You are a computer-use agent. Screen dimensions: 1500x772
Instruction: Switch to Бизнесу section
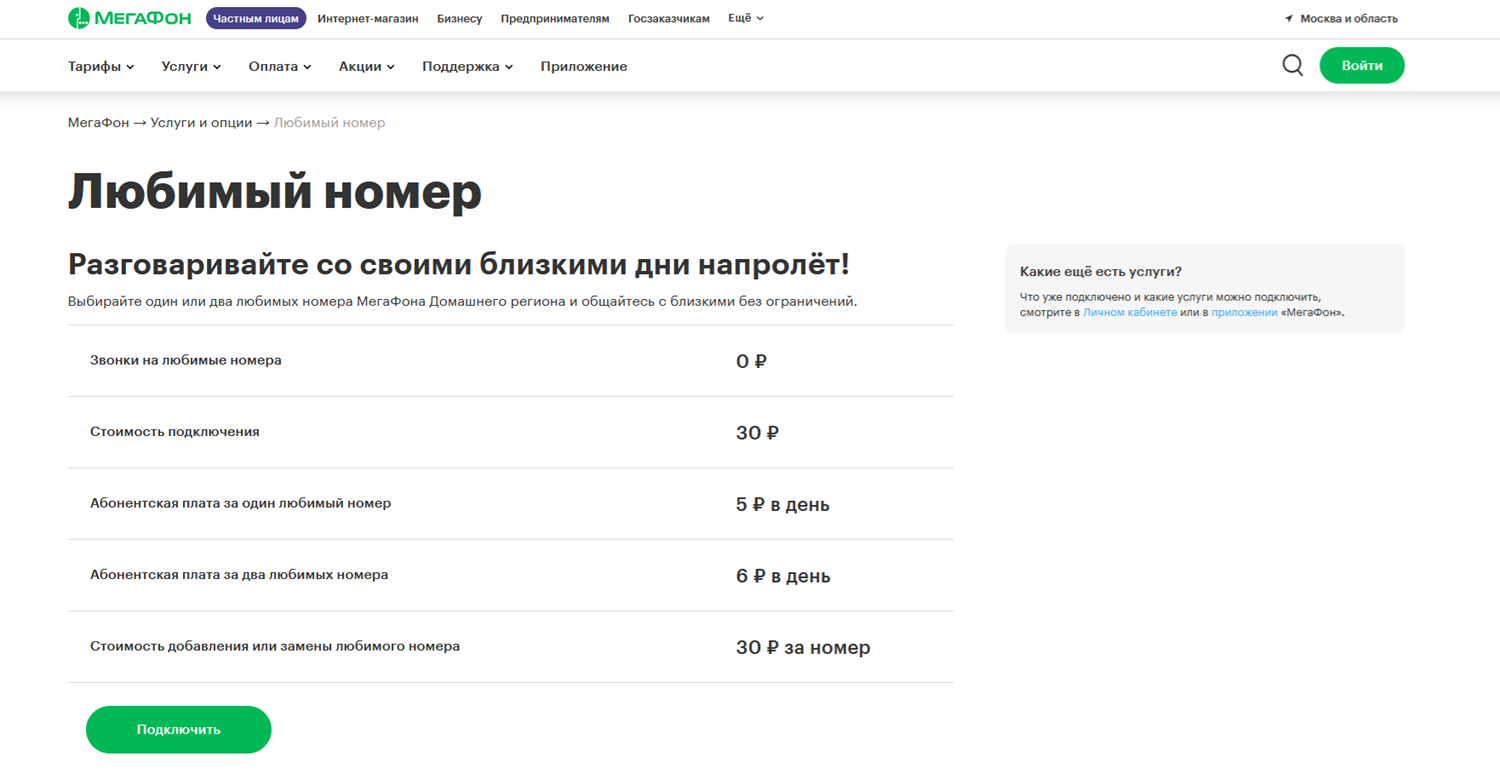[x=460, y=19]
